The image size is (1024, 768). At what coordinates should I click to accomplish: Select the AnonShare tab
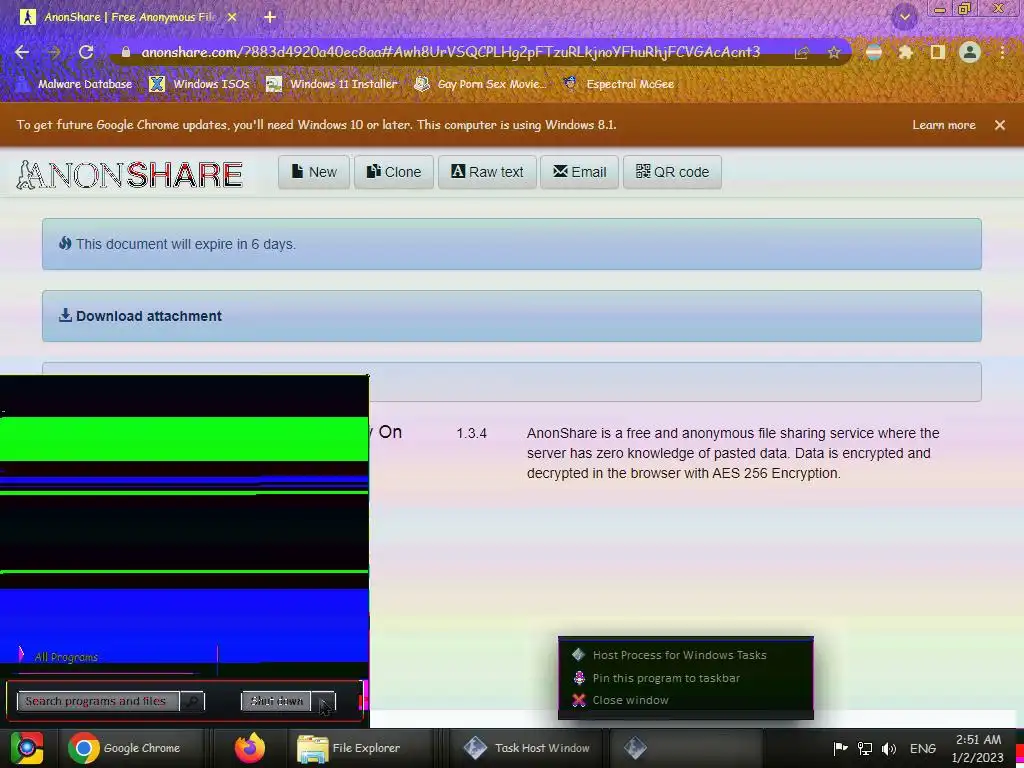tap(128, 18)
